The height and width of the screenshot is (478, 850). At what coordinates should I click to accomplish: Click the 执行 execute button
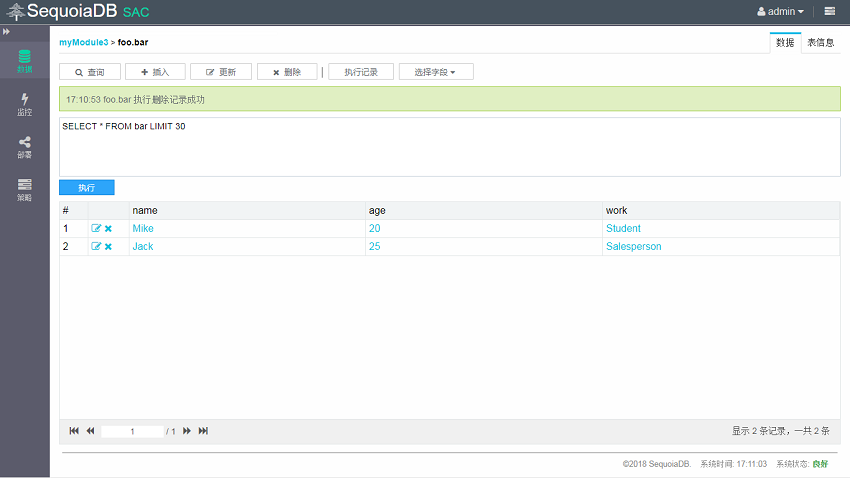87,188
